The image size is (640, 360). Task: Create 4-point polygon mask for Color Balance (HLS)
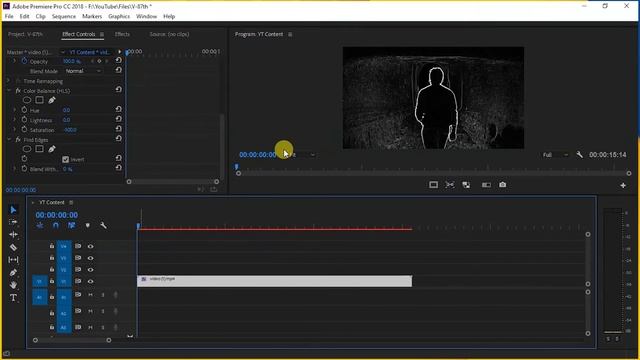[40, 100]
